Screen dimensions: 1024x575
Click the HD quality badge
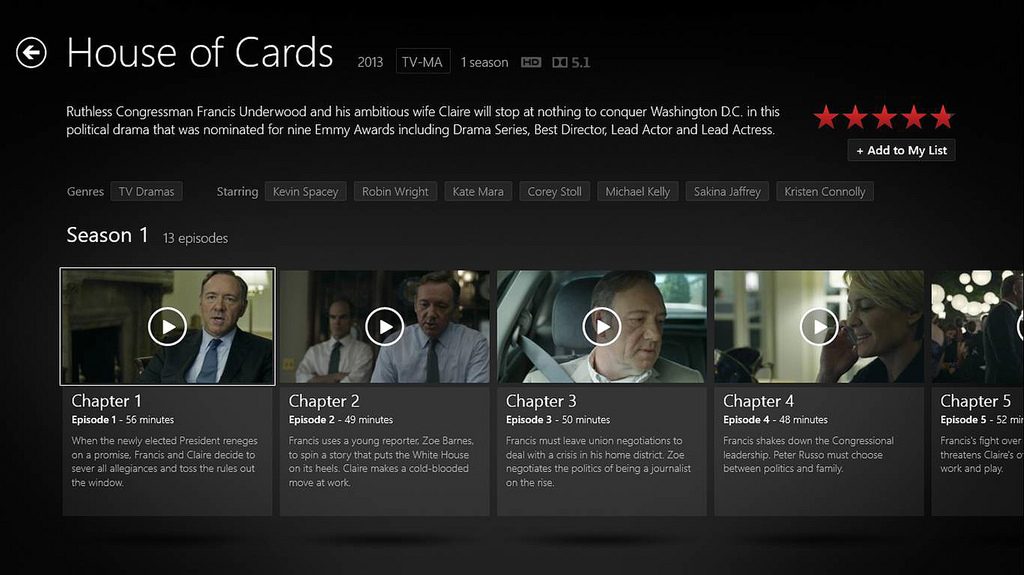[x=531, y=62]
